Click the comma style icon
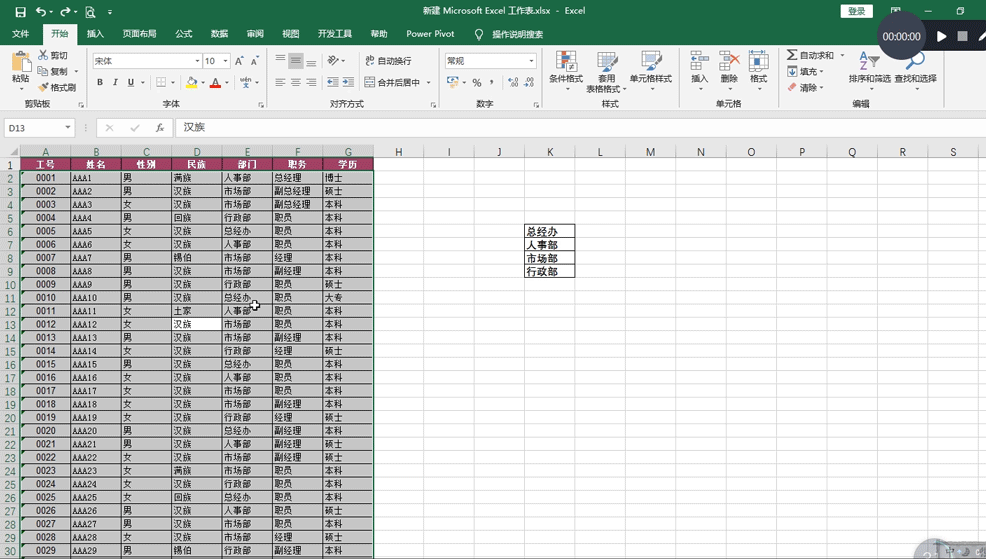Image resolution: width=986 pixels, height=559 pixels. pos(492,82)
